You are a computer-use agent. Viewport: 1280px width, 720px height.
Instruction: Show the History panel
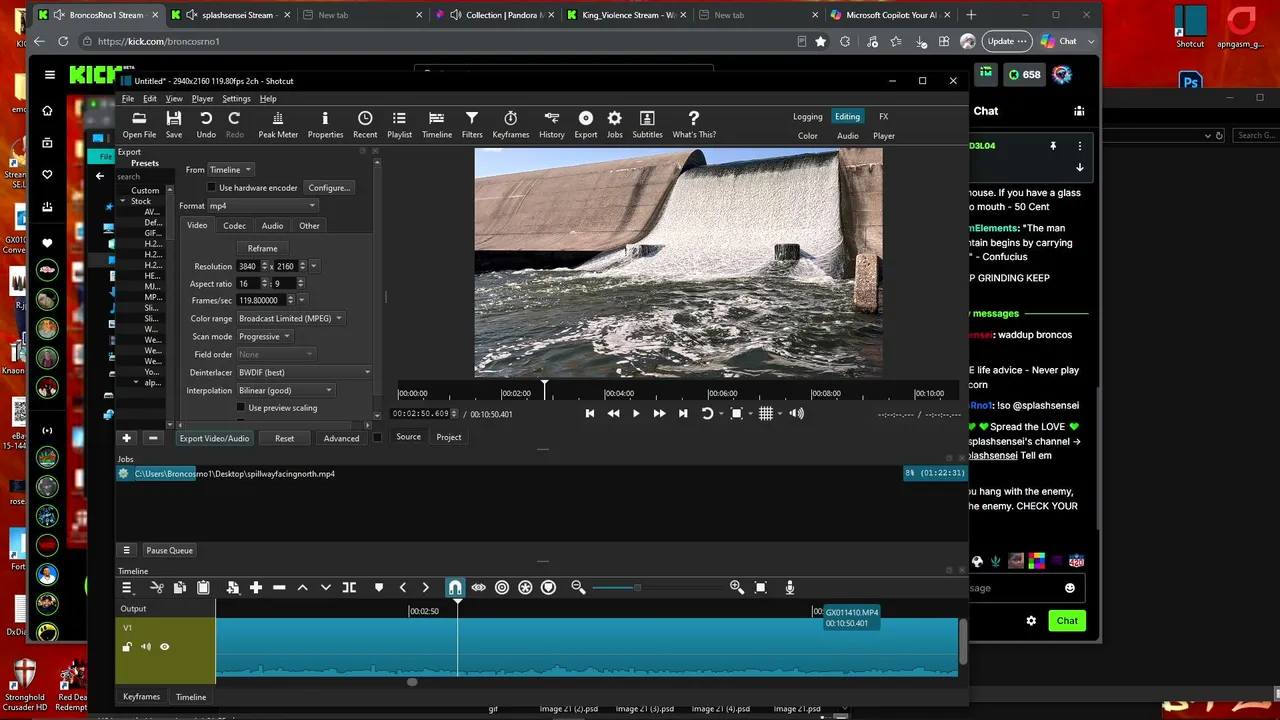point(551,124)
